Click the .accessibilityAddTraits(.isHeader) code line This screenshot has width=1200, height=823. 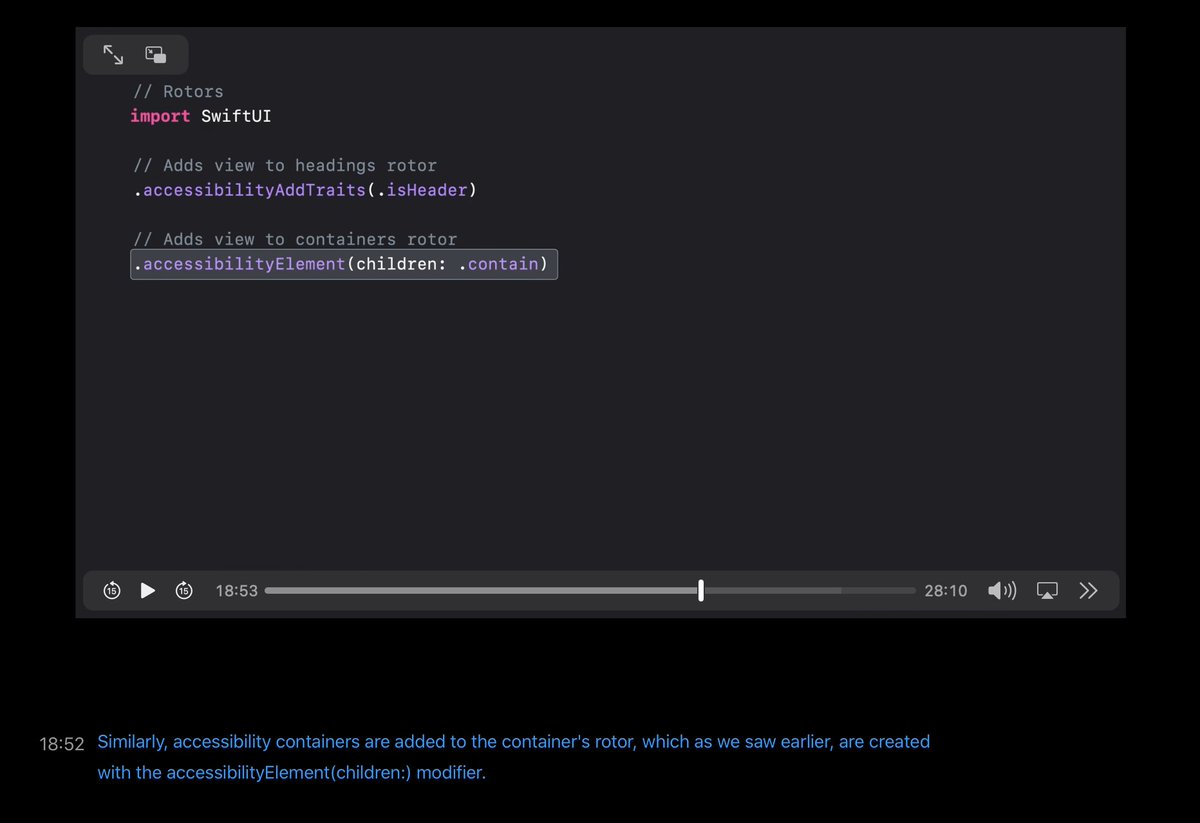(304, 190)
